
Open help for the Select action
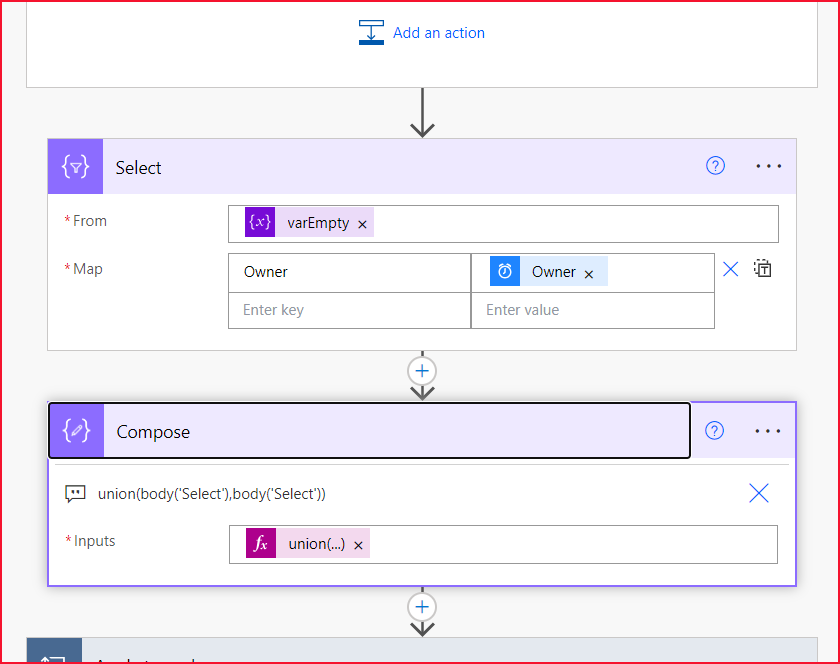pos(715,166)
